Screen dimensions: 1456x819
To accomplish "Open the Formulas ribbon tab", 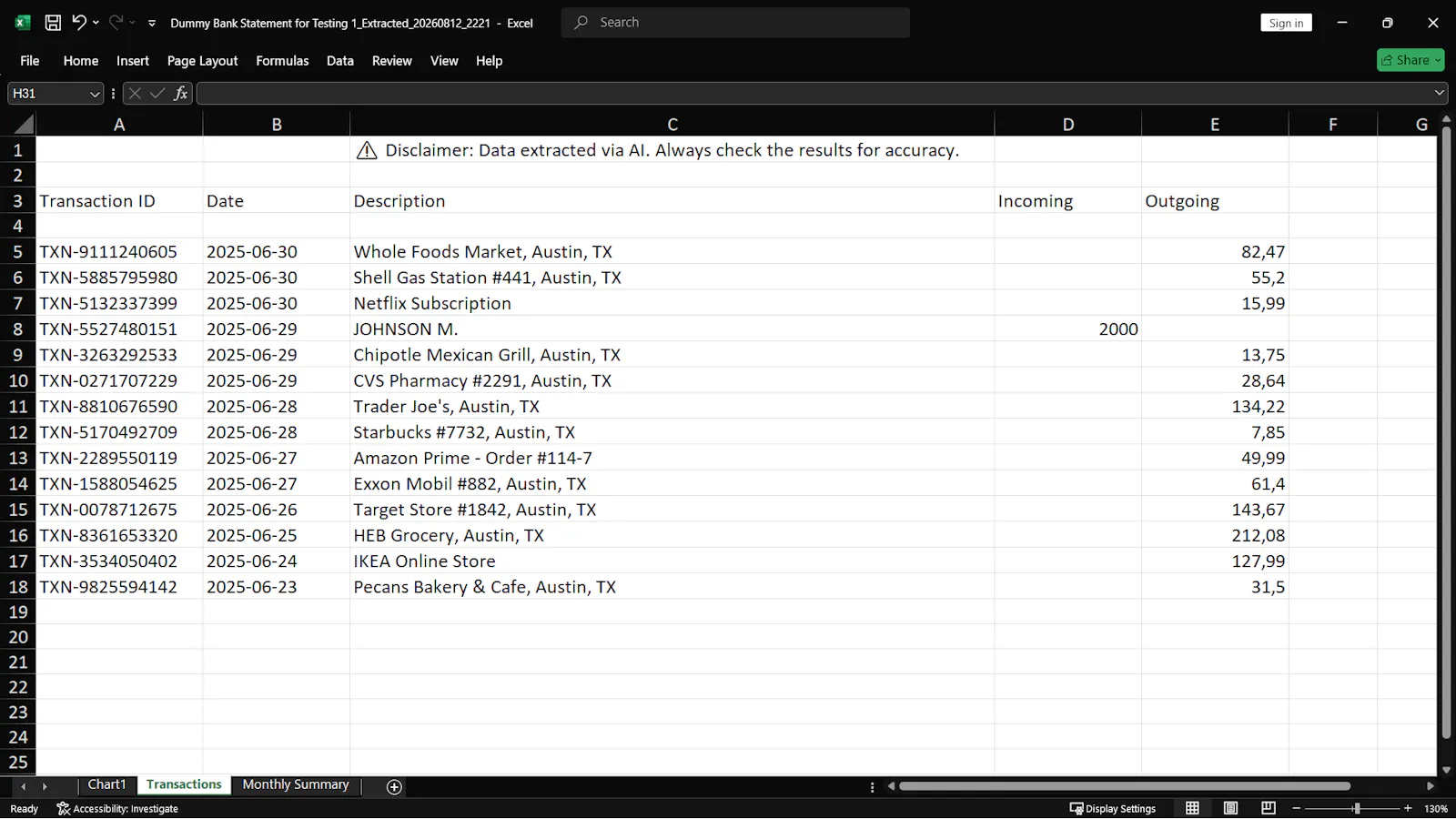I will [x=282, y=61].
